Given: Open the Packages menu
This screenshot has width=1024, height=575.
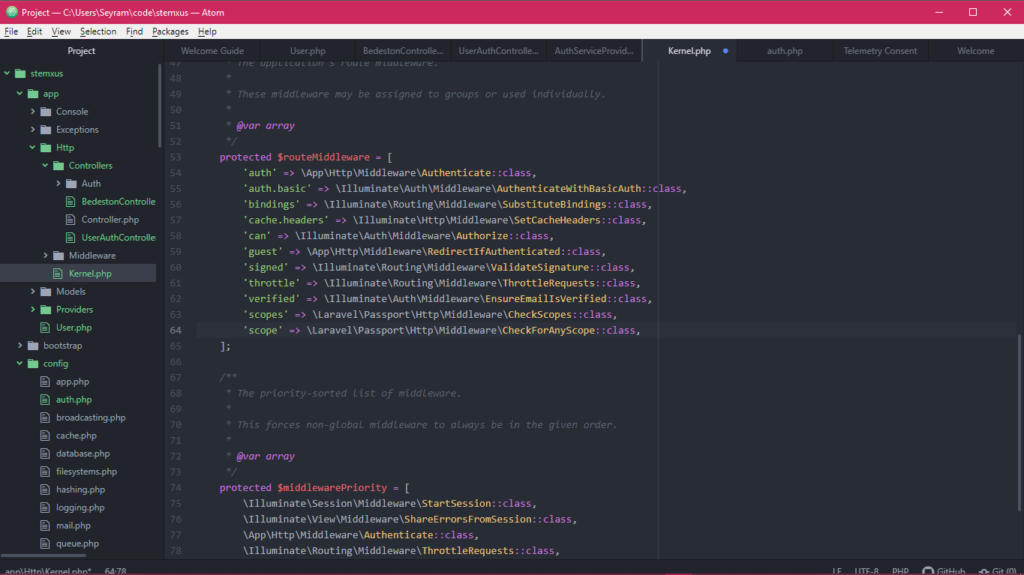Looking at the screenshot, I should click(170, 31).
